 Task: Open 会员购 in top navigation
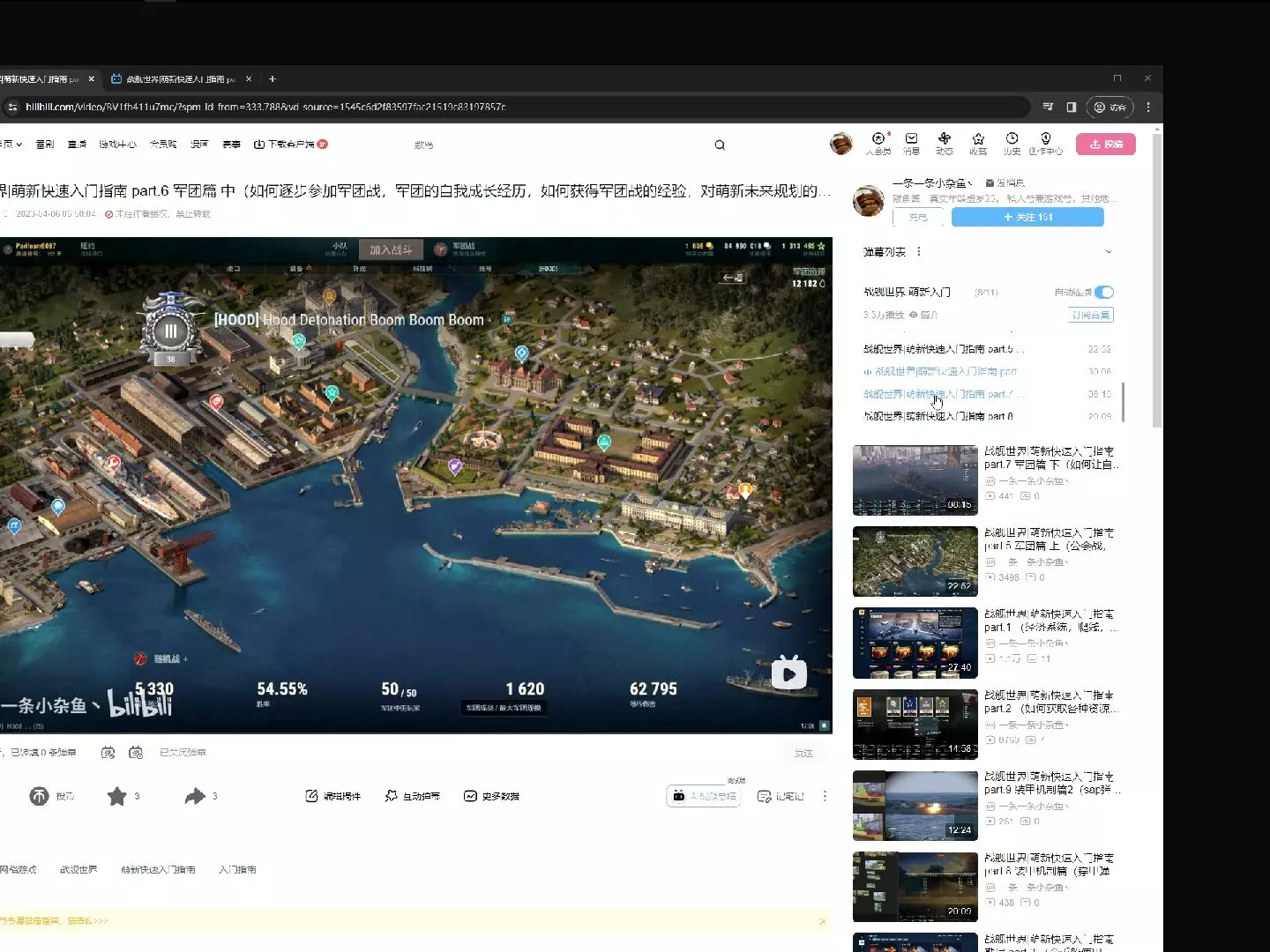click(x=163, y=145)
